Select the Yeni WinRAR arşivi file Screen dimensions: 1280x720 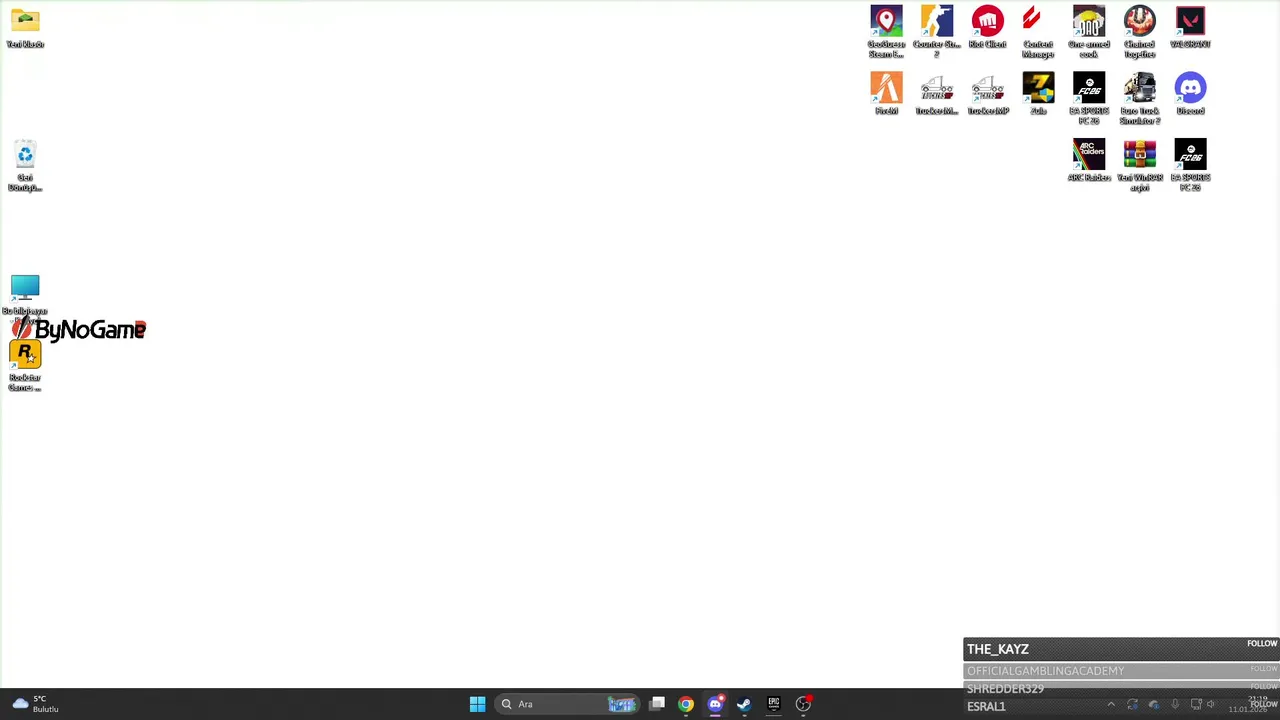(x=1139, y=166)
